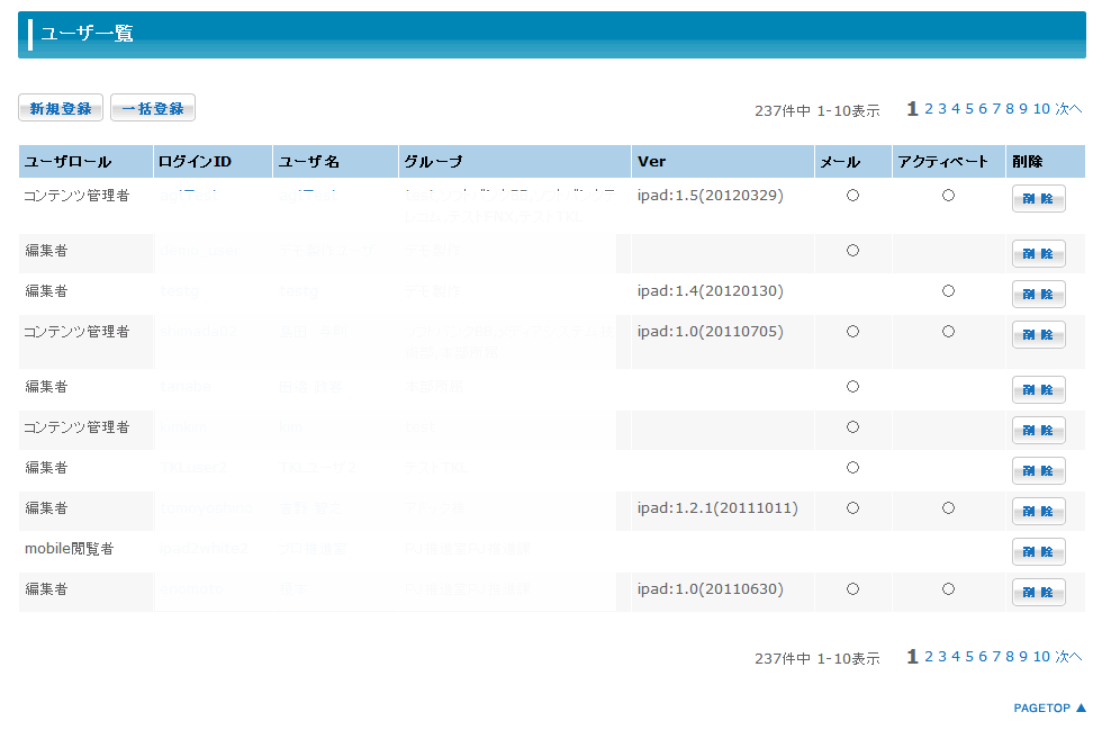Image resolution: width=1104 pixels, height=733 pixels.
Task: Delete the user with version ipad:1.0(20110630)
Action: pyautogui.click(x=1038, y=592)
